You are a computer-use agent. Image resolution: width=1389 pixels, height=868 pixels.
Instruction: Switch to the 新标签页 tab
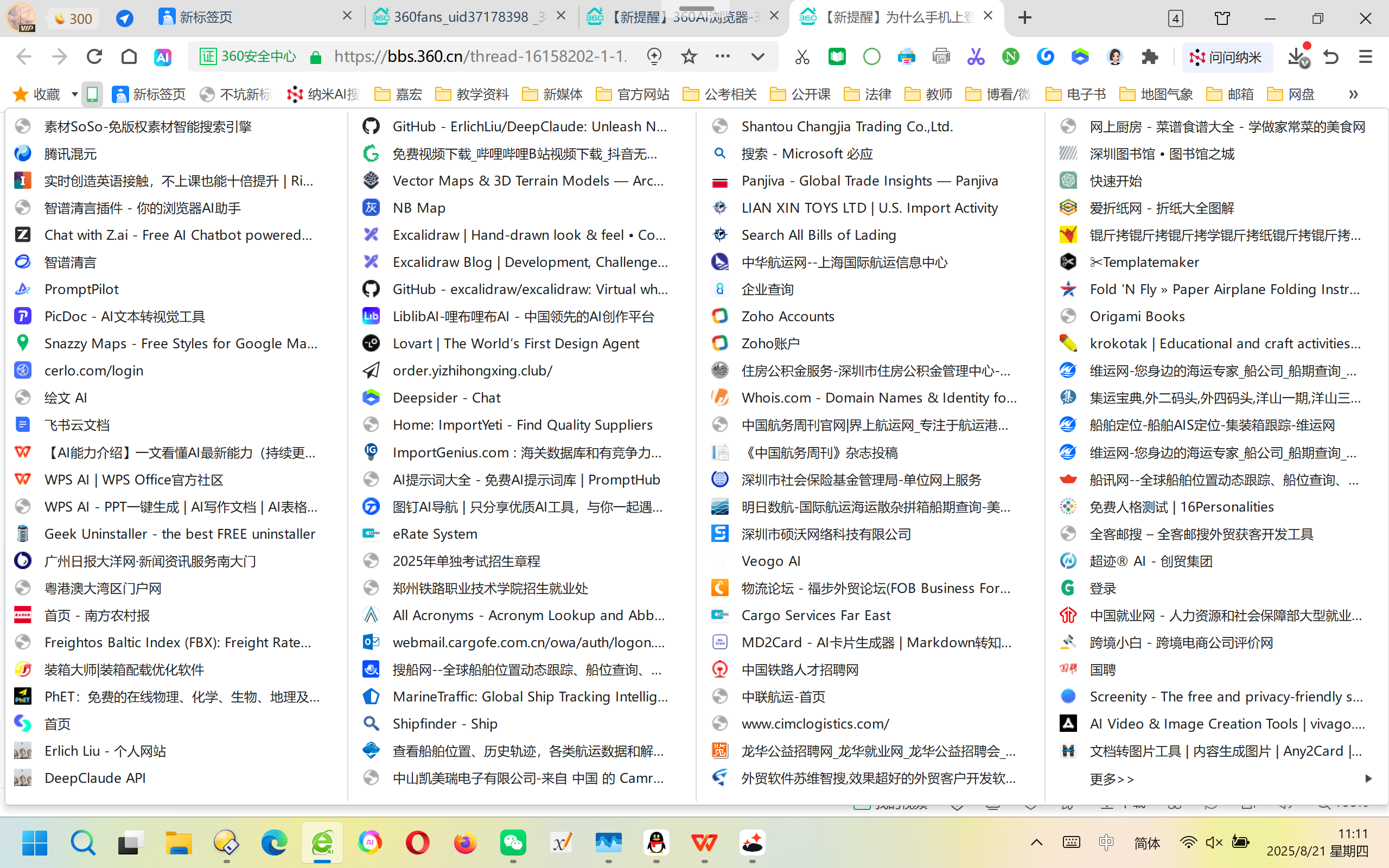[254, 18]
